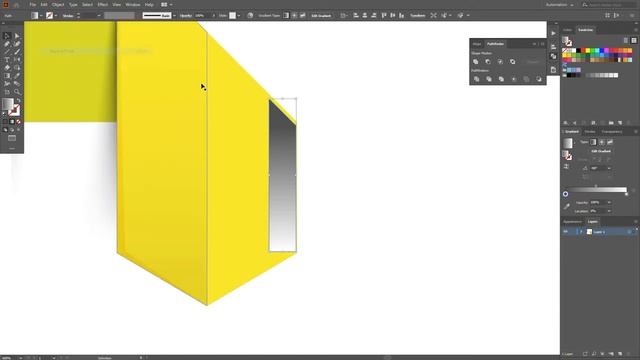
Task: Click the Minus Back pathfinder icon
Action: click(539, 79)
